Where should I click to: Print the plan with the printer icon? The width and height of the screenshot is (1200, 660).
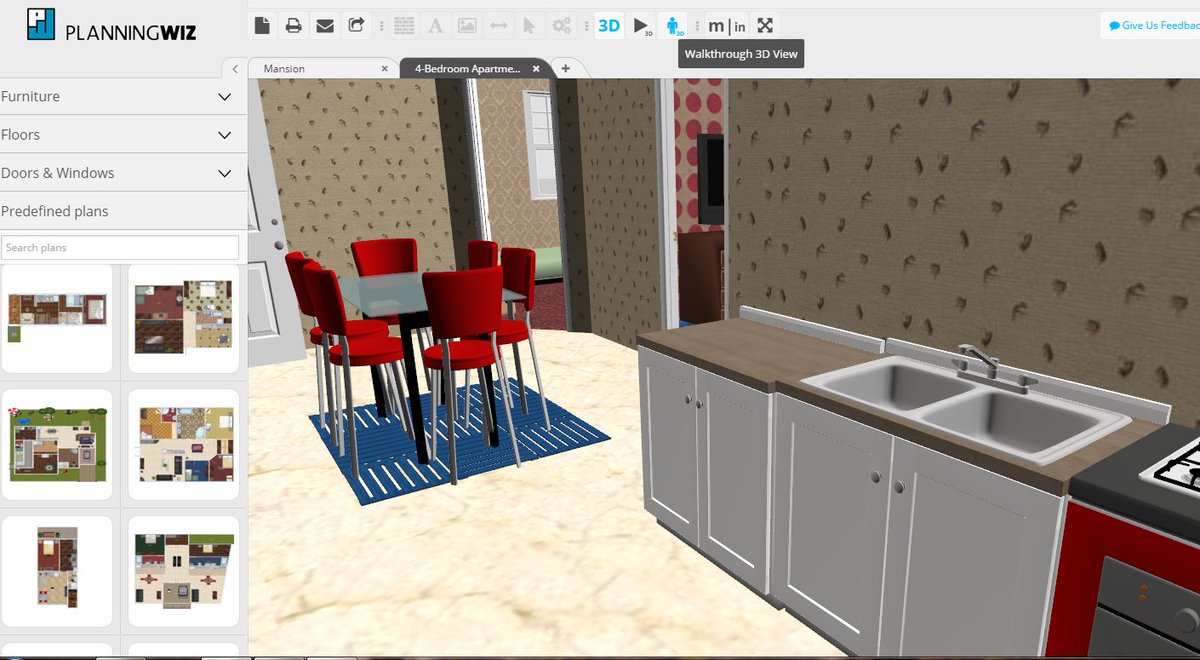293,26
